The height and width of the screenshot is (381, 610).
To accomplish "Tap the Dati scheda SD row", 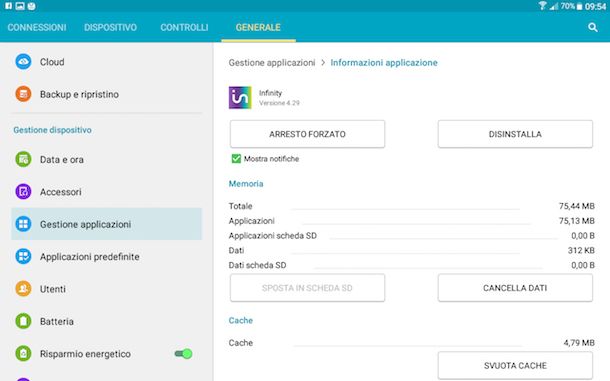I will (x=412, y=265).
